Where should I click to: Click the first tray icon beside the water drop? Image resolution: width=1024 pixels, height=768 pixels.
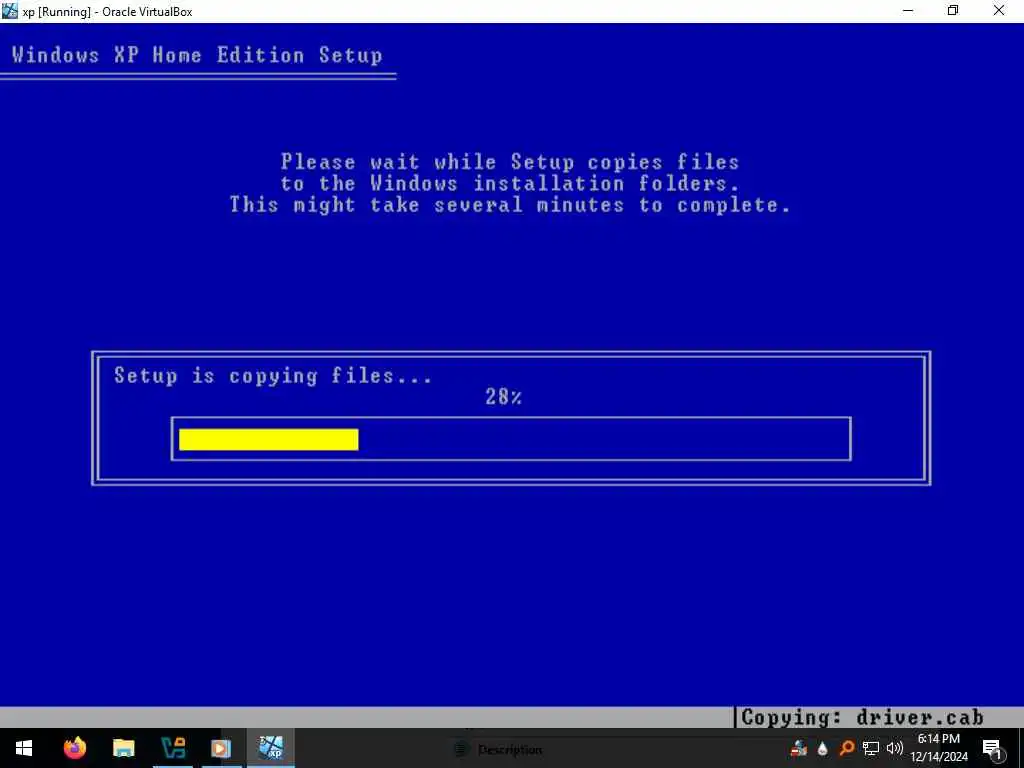[x=799, y=748]
